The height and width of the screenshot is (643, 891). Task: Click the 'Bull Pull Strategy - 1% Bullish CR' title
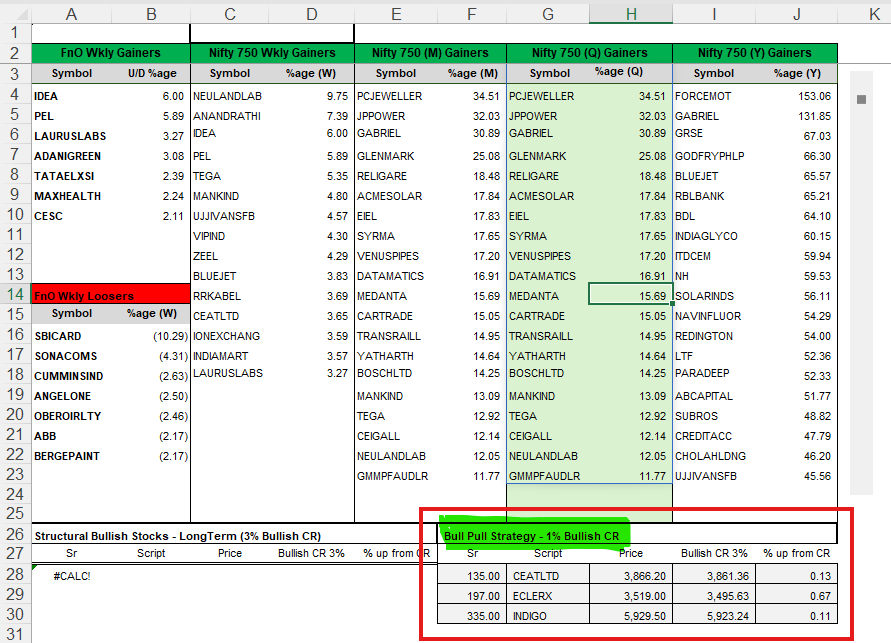531,536
